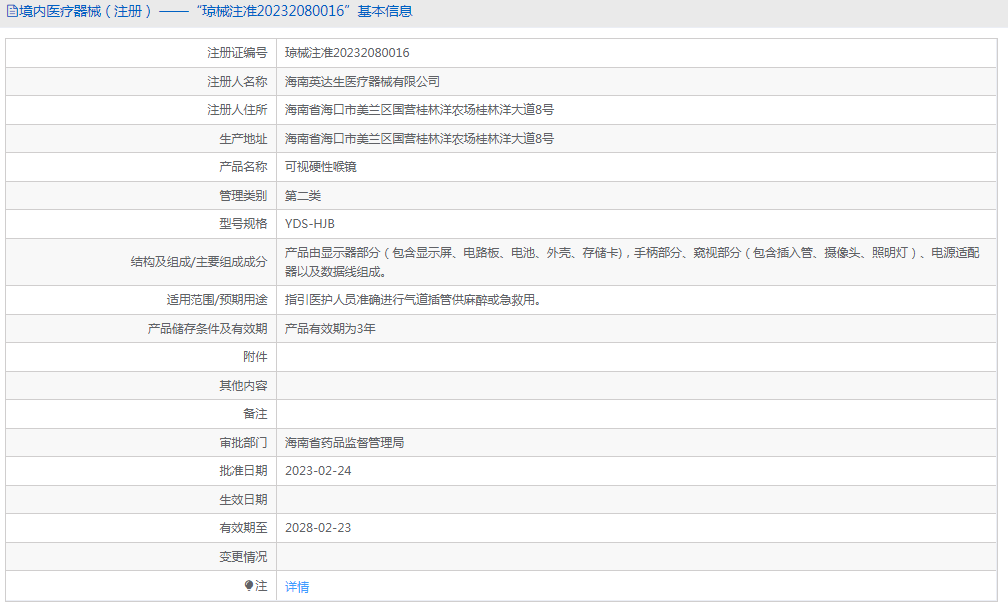The height and width of the screenshot is (607, 1008).
Task: Click the lightbulb icon beside 注
Action: [249, 585]
